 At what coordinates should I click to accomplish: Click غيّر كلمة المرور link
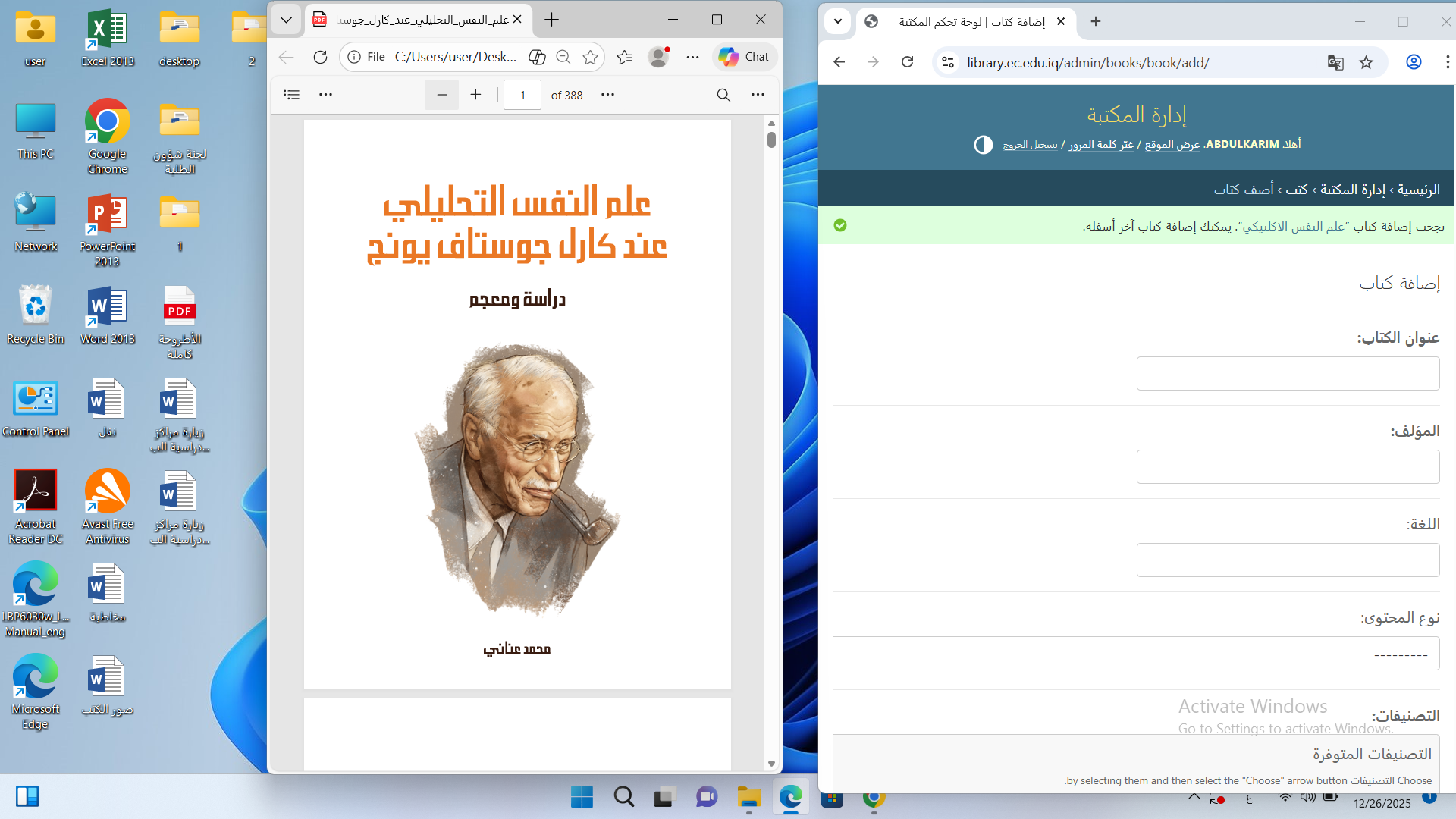point(1101,145)
